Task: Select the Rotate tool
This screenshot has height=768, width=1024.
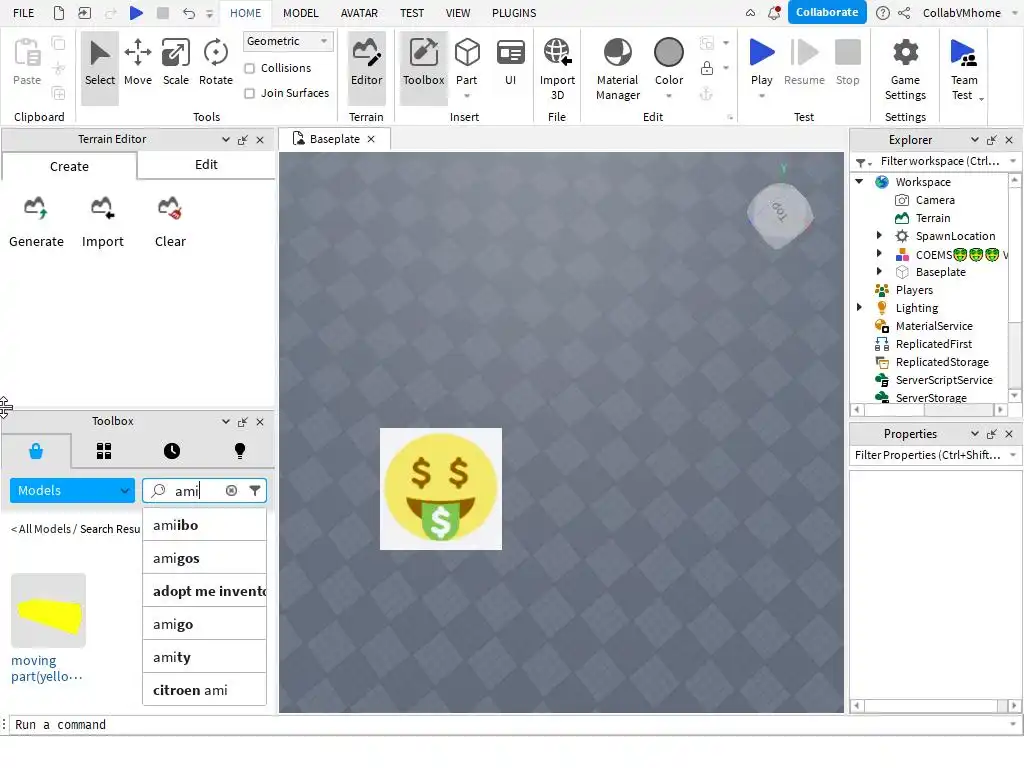Action: pos(216,63)
